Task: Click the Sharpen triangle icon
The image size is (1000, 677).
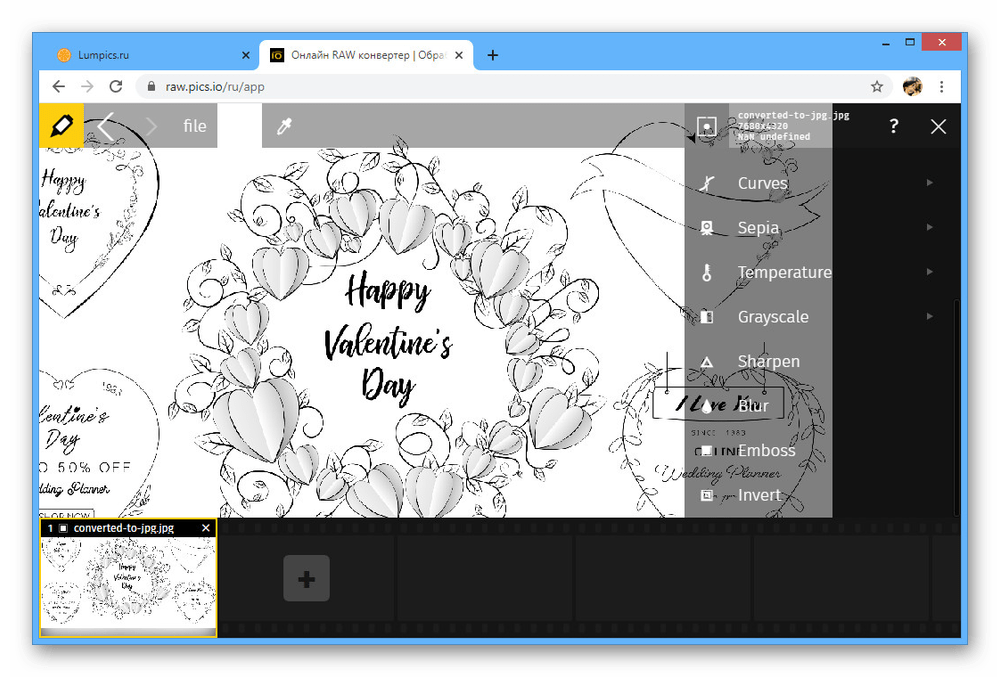Action: click(707, 361)
